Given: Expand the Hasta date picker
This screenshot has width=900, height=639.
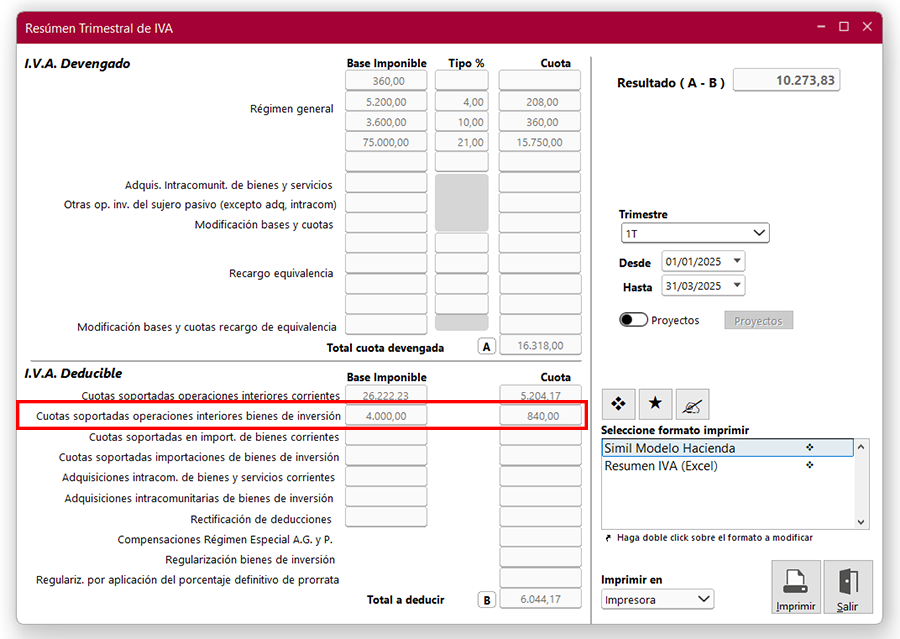Looking at the screenshot, I should pyautogui.click(x=737, y=286).
